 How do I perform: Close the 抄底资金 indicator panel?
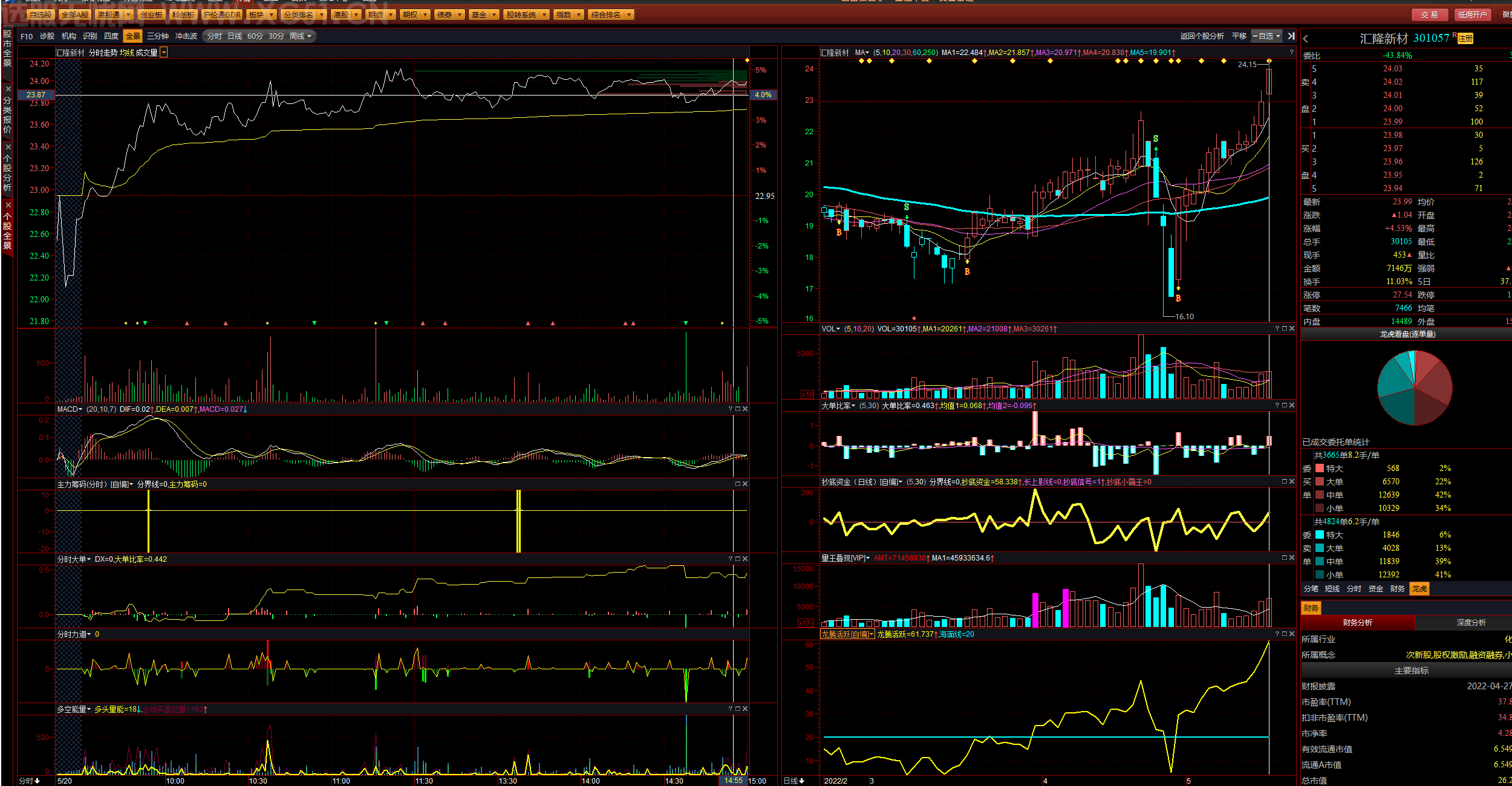1292,482
